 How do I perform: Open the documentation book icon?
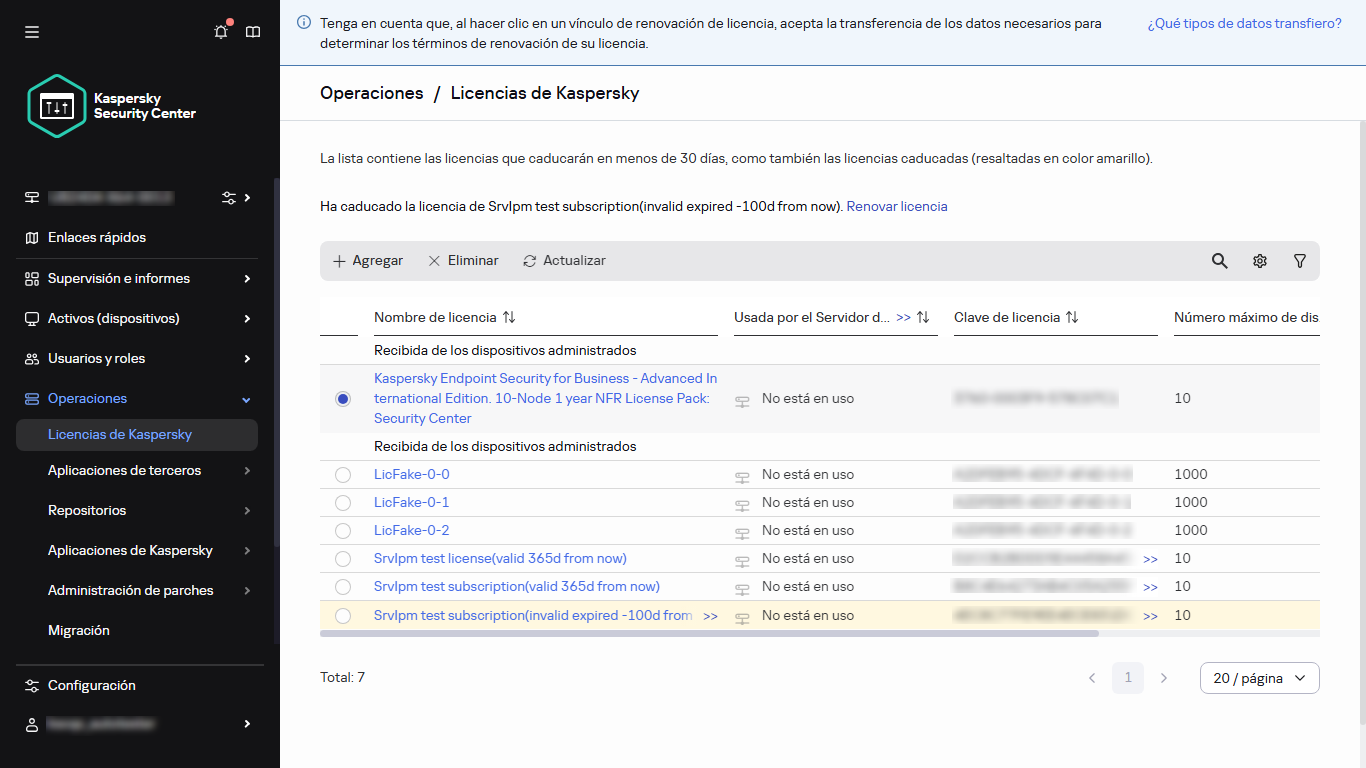click(253, 32)
